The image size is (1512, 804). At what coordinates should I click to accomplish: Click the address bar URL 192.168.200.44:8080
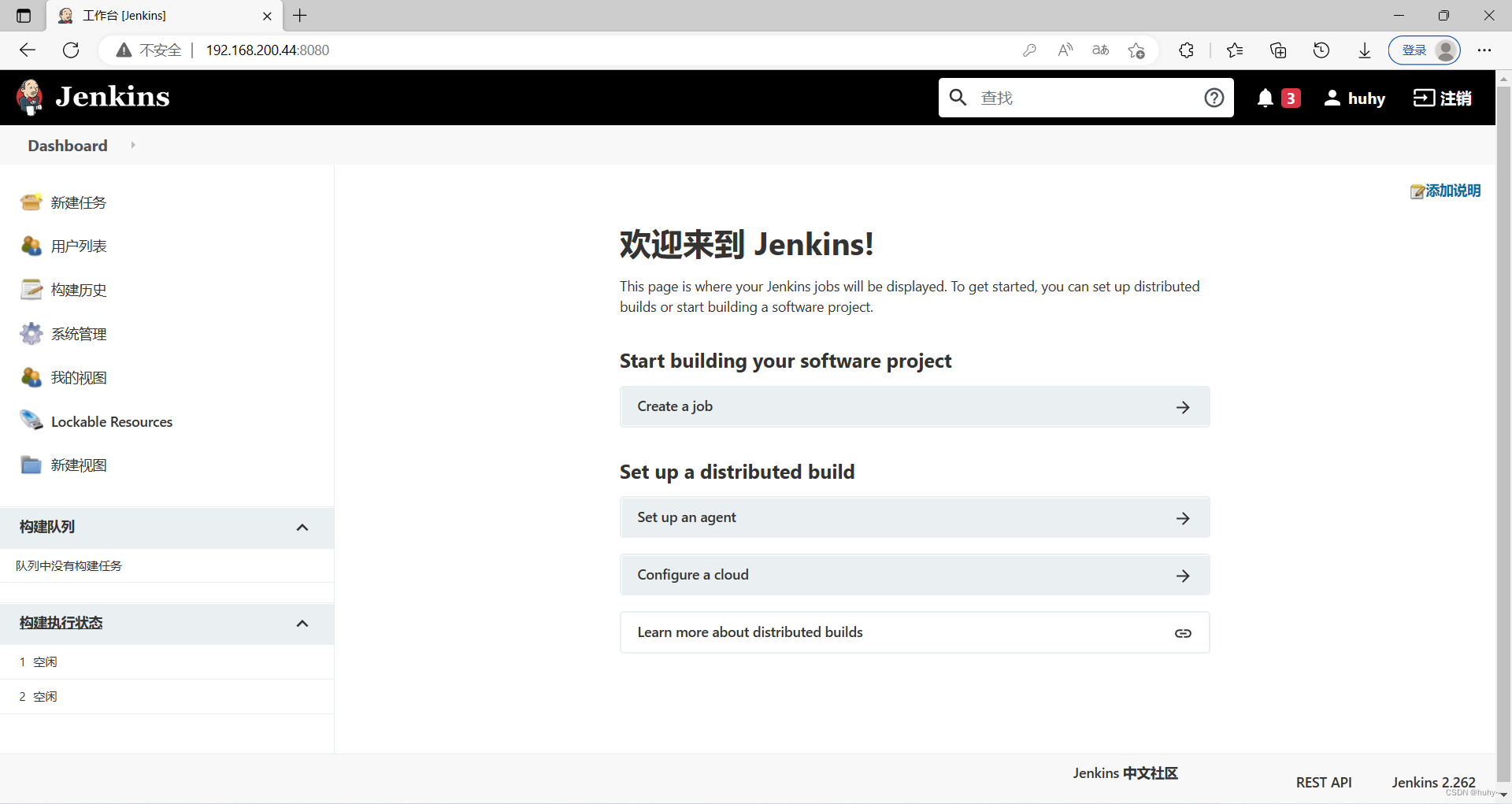coord(268,50)
